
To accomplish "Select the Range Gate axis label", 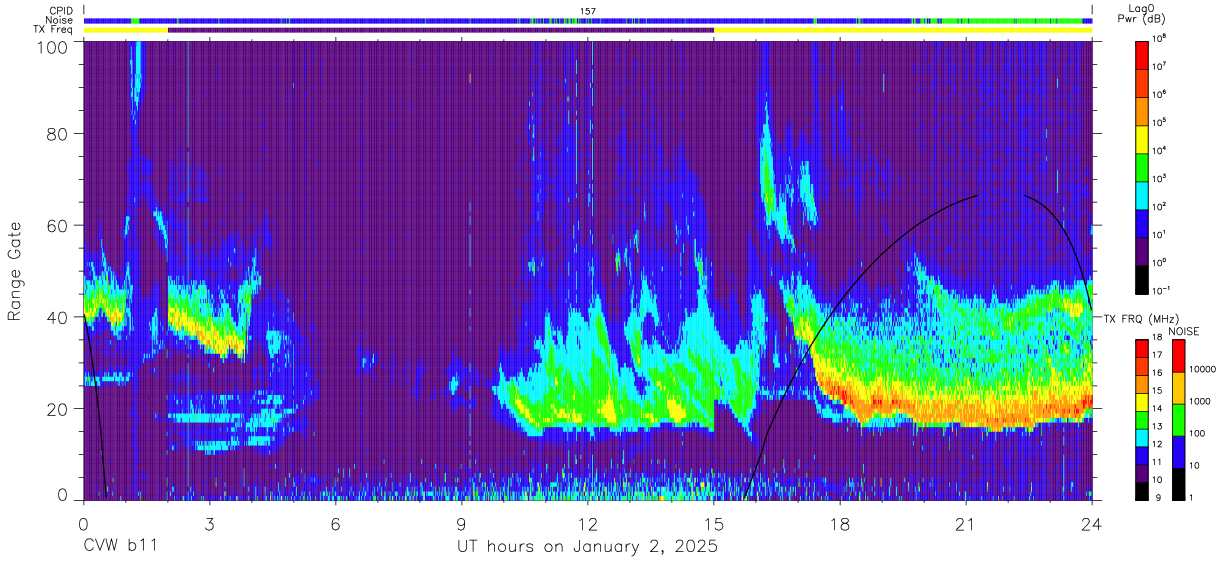I will coord(15,273).
